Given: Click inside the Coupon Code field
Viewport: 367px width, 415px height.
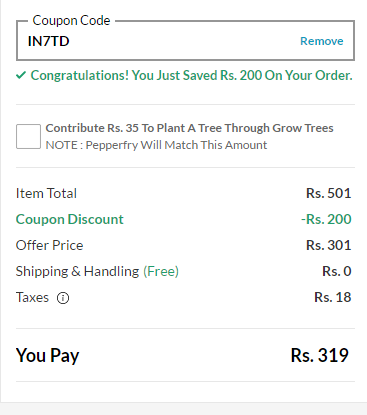Looking at the screenshot, I should tap(185, 41).
